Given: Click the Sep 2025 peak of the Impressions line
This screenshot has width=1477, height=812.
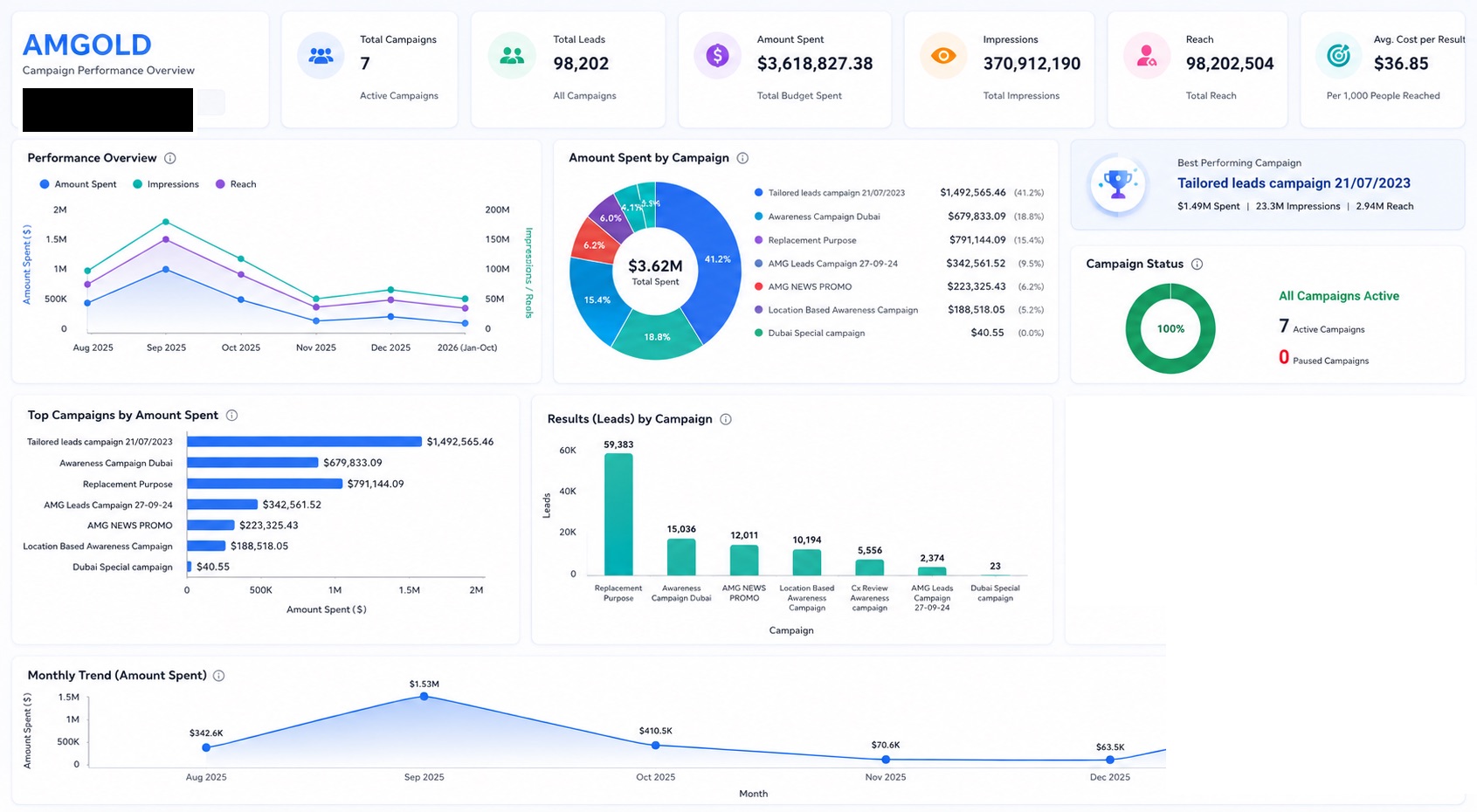Looking at the screenshot, I should (x=166, y=222).
